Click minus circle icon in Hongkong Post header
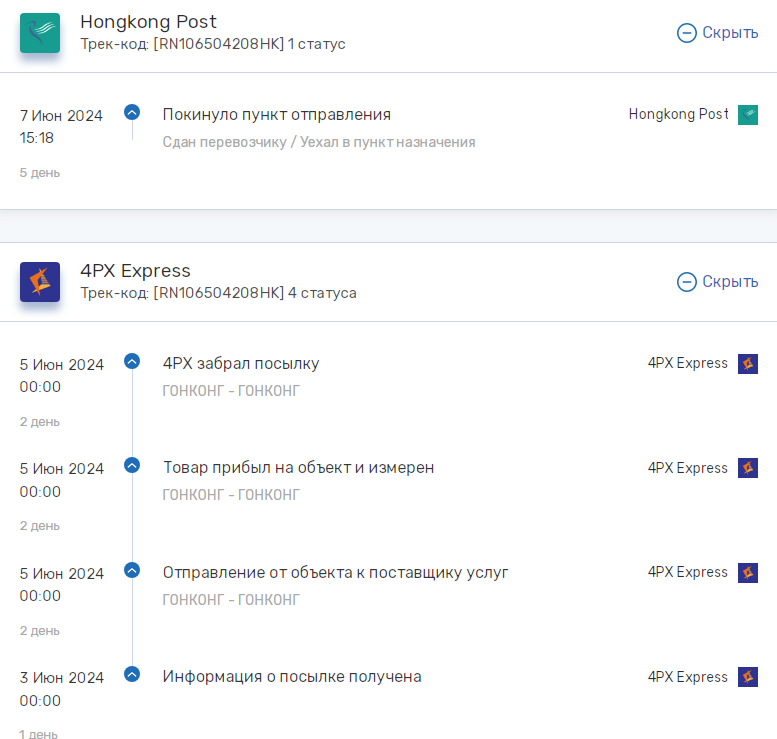Screen dimensions: 777x739 pos(686,33)
